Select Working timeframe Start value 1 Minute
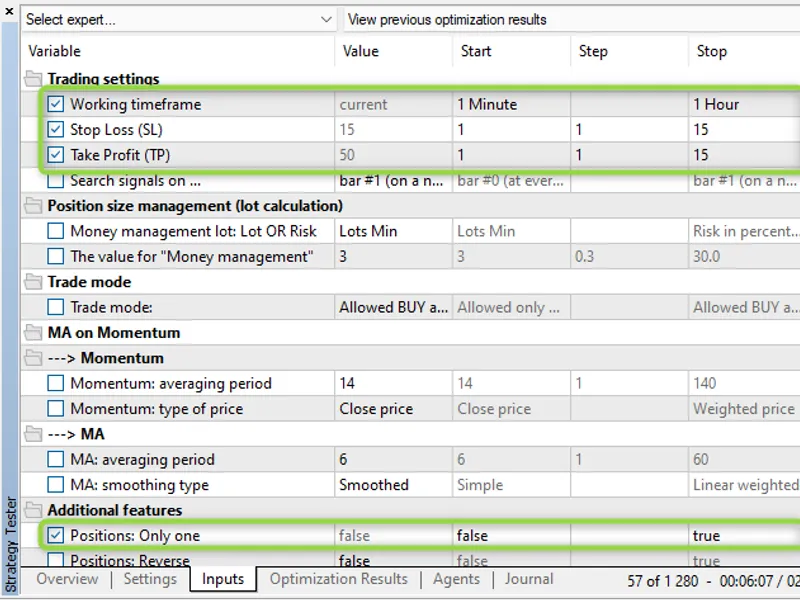Screen dimensions: 800x600 (512, 104)
